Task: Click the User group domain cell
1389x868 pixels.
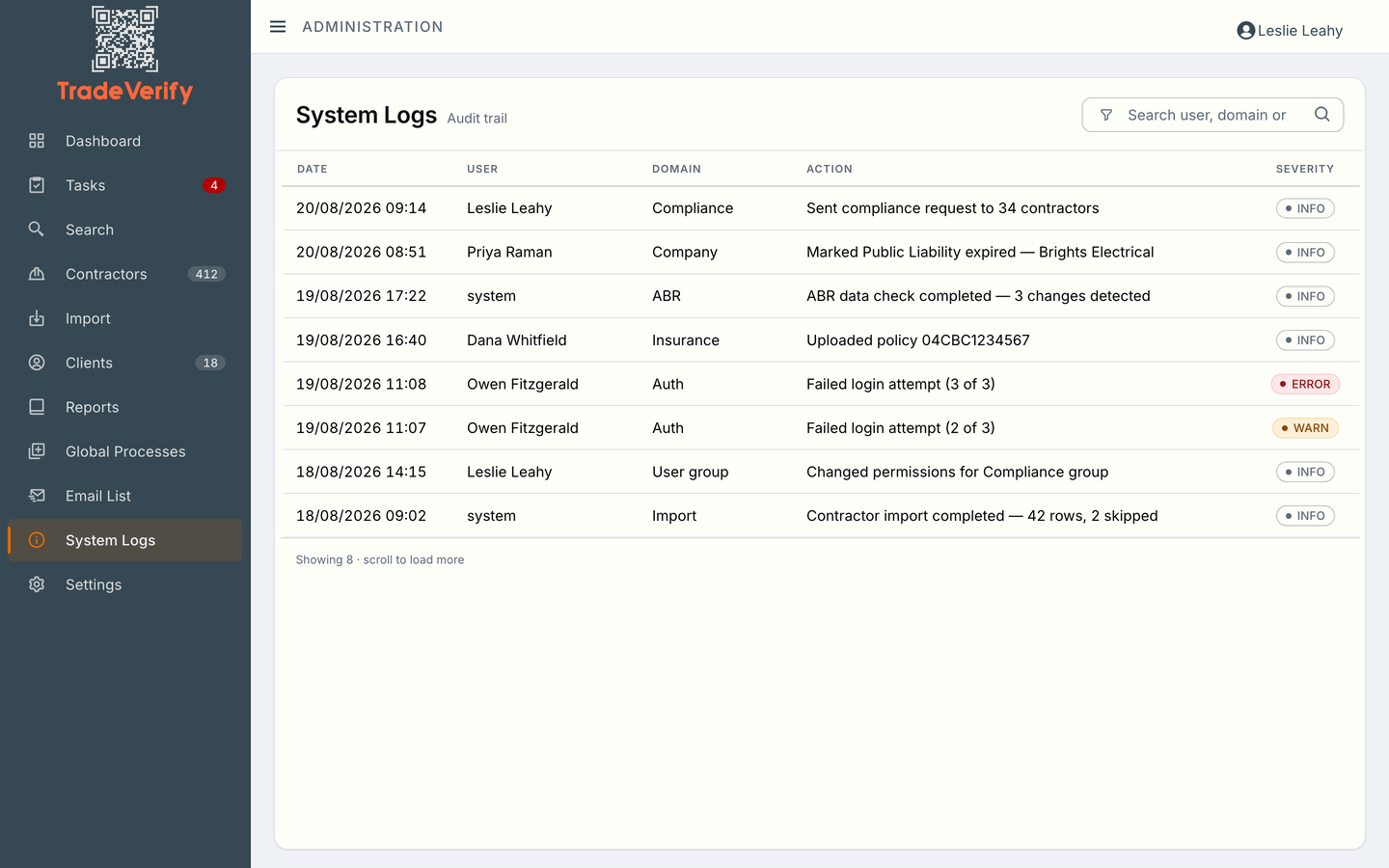Action: [691, 472]
